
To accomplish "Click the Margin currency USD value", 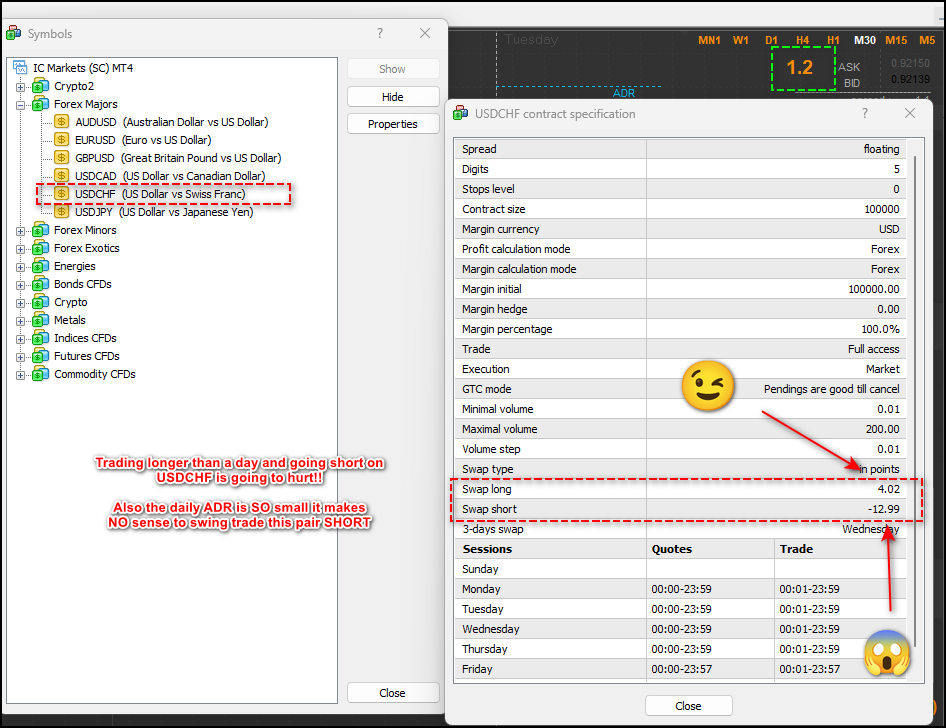I will pos(889,229).
